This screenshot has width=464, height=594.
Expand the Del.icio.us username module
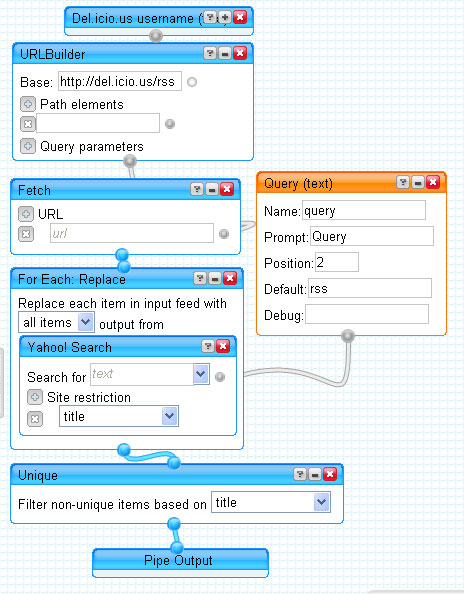click(x=225, y=17)
